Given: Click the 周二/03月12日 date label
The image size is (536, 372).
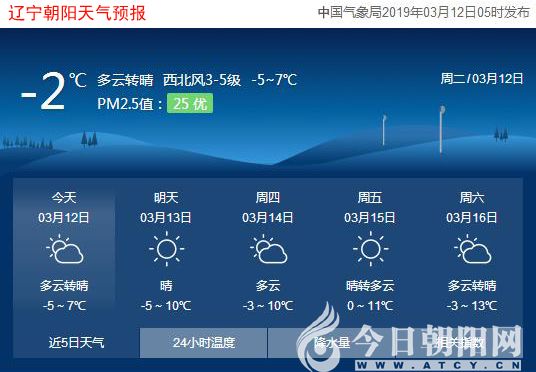Looking at the screenshot, I should 482,79.
